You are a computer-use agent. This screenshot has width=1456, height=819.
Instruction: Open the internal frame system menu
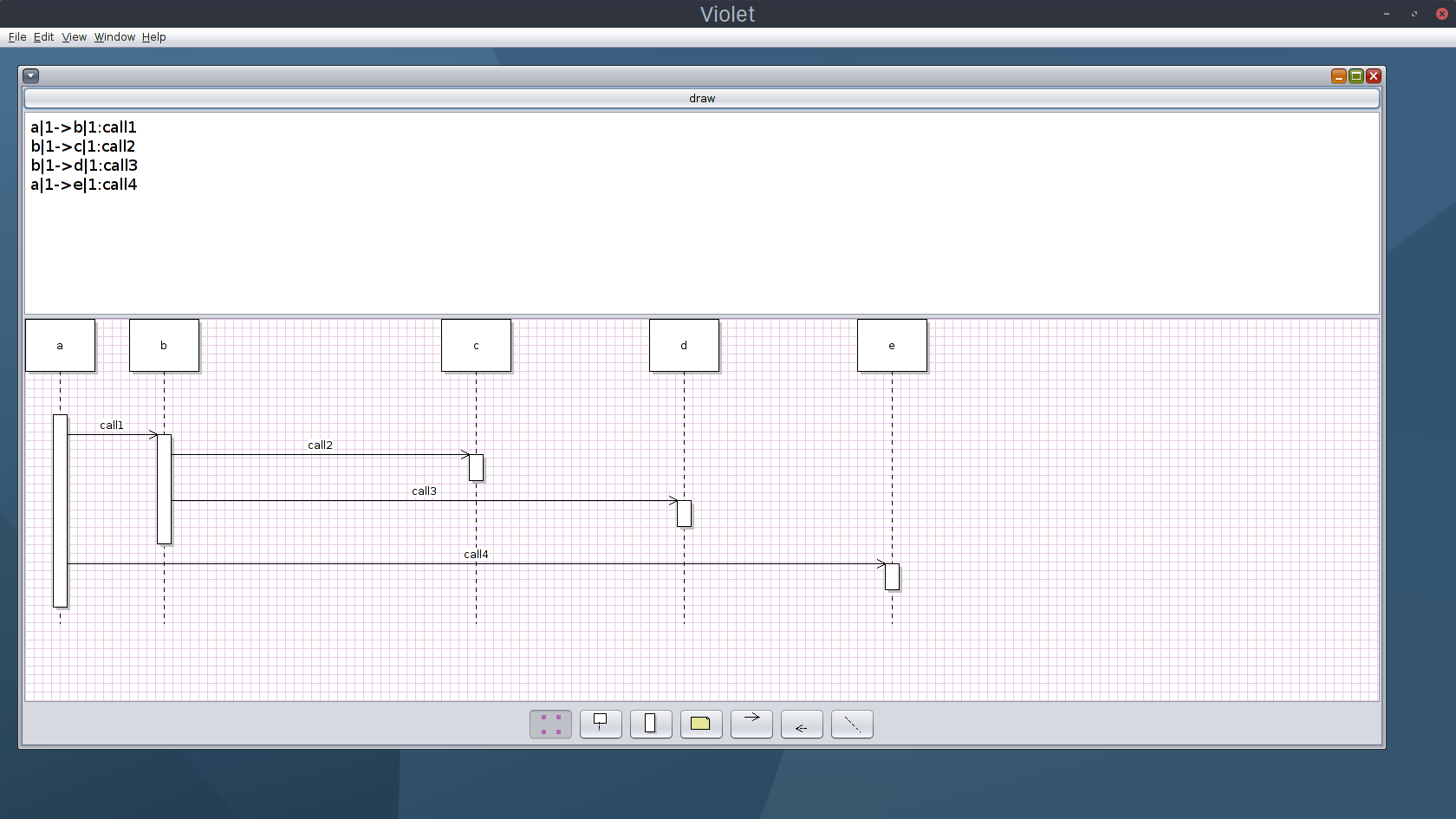point(31,76)
